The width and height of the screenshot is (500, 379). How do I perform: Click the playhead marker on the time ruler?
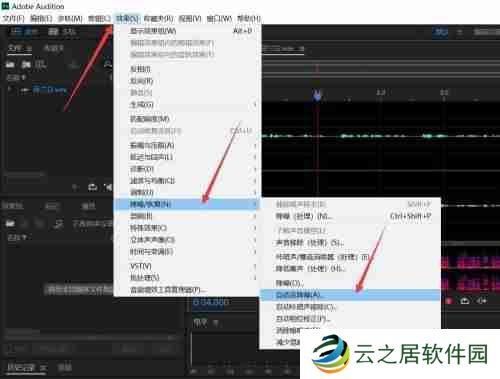(317, 95)
